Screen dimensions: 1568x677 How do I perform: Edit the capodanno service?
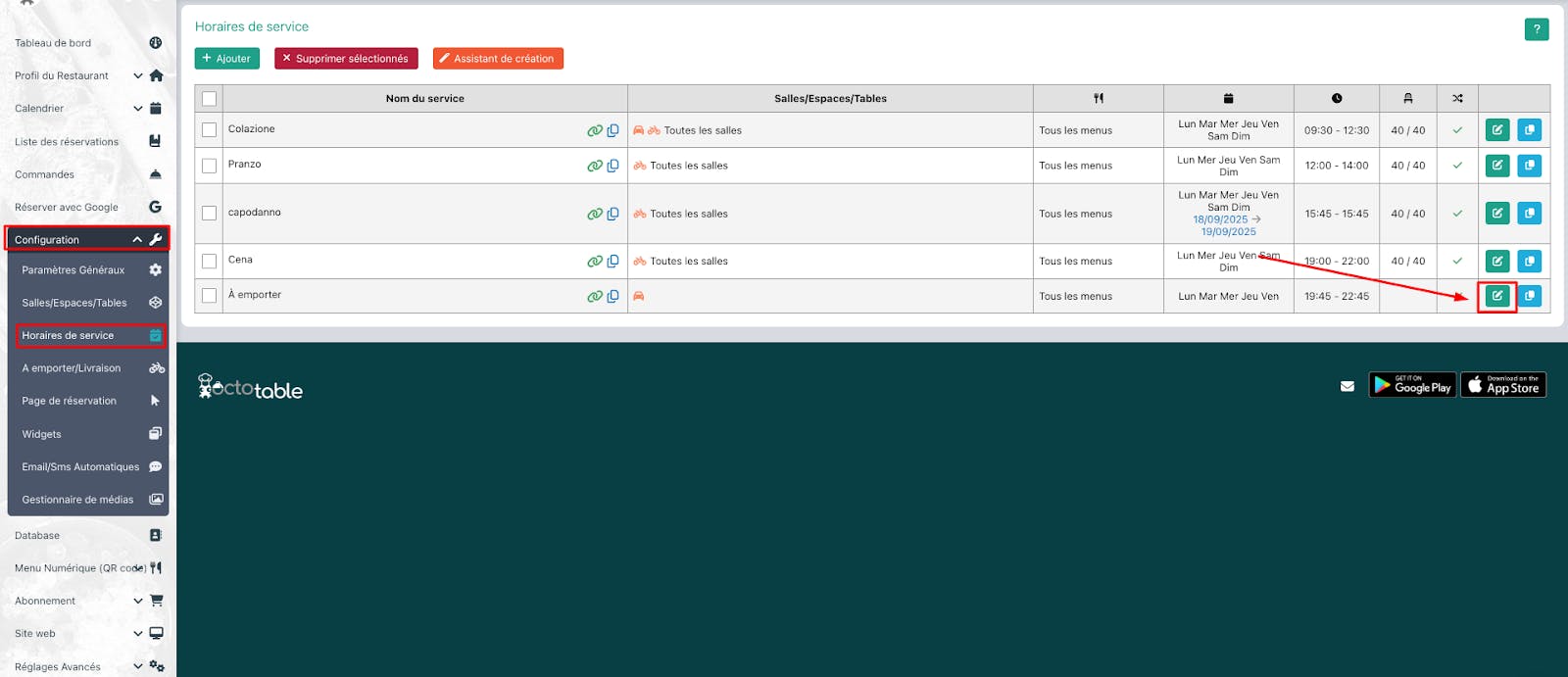(x=1496, y=214)
